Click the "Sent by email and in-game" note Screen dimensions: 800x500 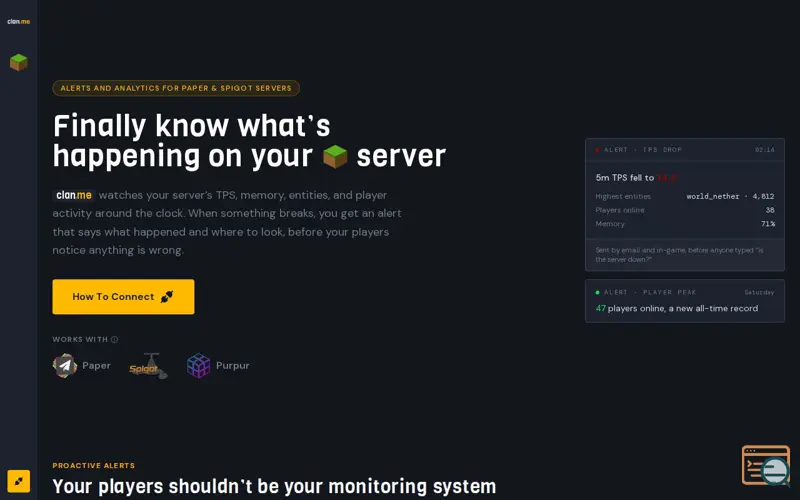pos(680,255)
